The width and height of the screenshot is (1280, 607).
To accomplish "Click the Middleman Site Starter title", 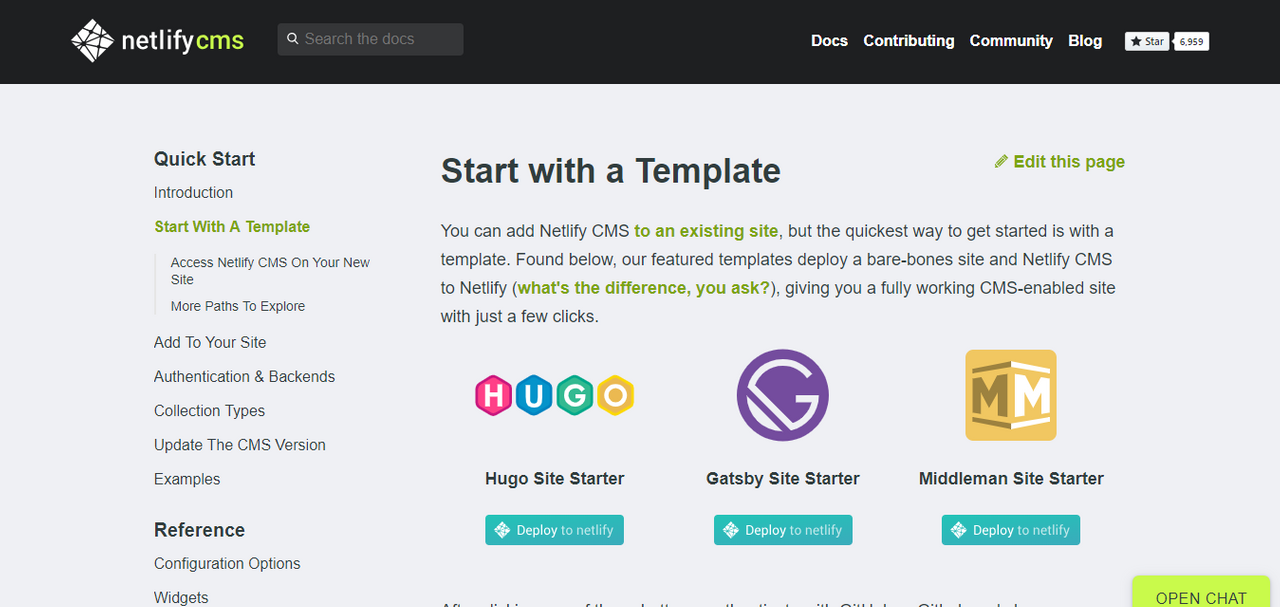I will click(x=1011, y=479).
